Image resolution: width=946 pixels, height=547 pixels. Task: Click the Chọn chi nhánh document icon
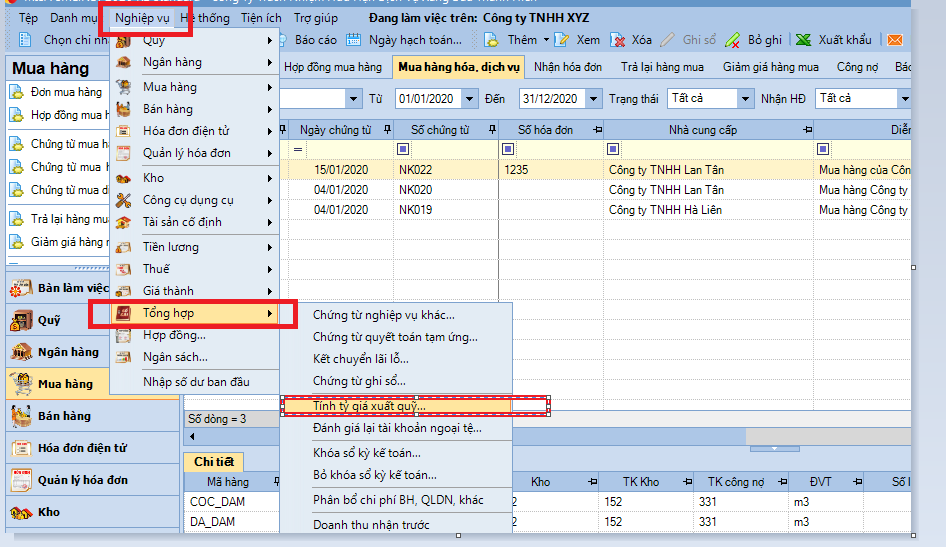point(25,40)
